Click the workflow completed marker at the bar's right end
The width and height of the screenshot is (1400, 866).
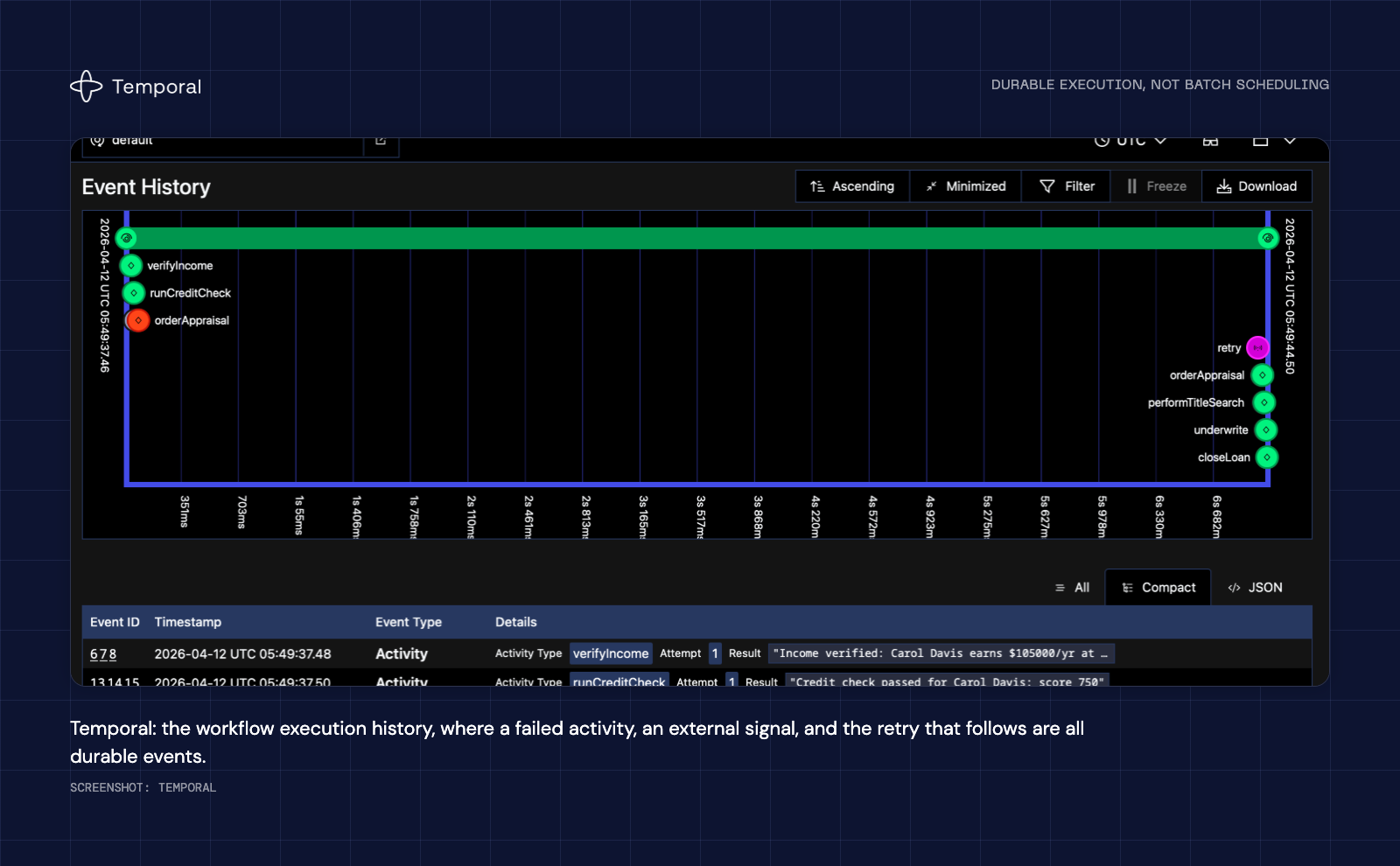(x=1268, y=238)
